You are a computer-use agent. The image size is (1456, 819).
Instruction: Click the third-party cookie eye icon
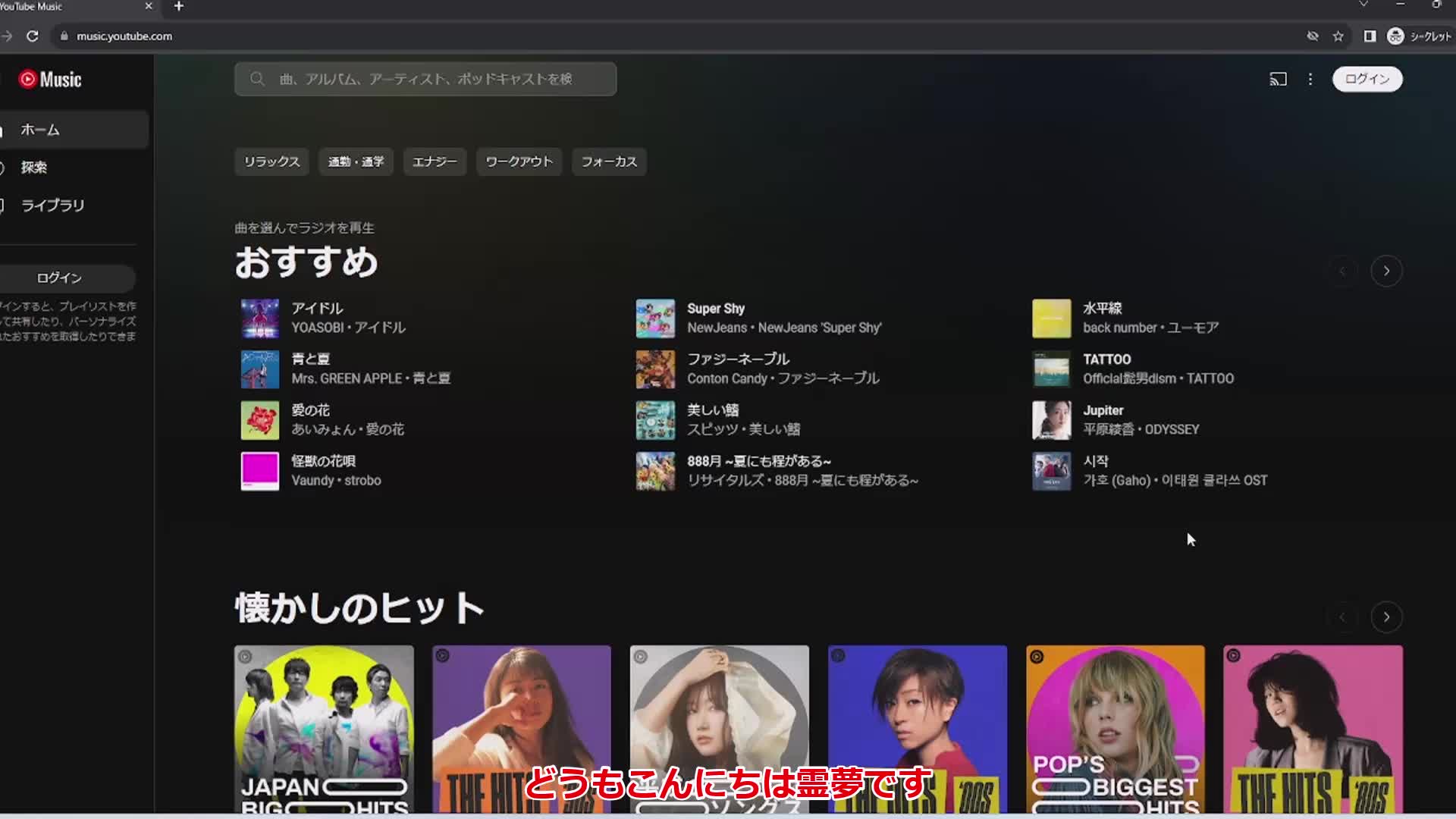[1313, 36]
